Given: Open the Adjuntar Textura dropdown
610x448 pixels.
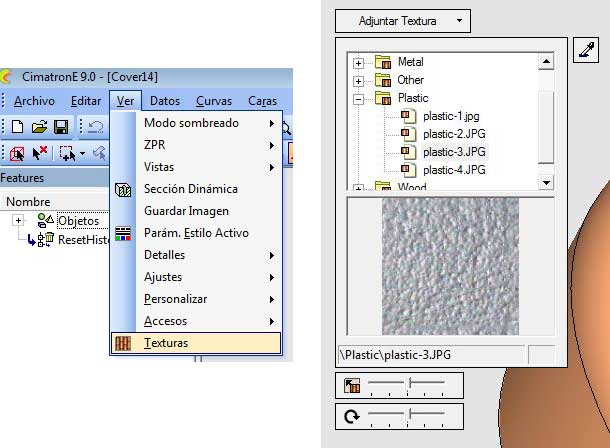Looking at the screenshot, I should [x=401, y=19].
